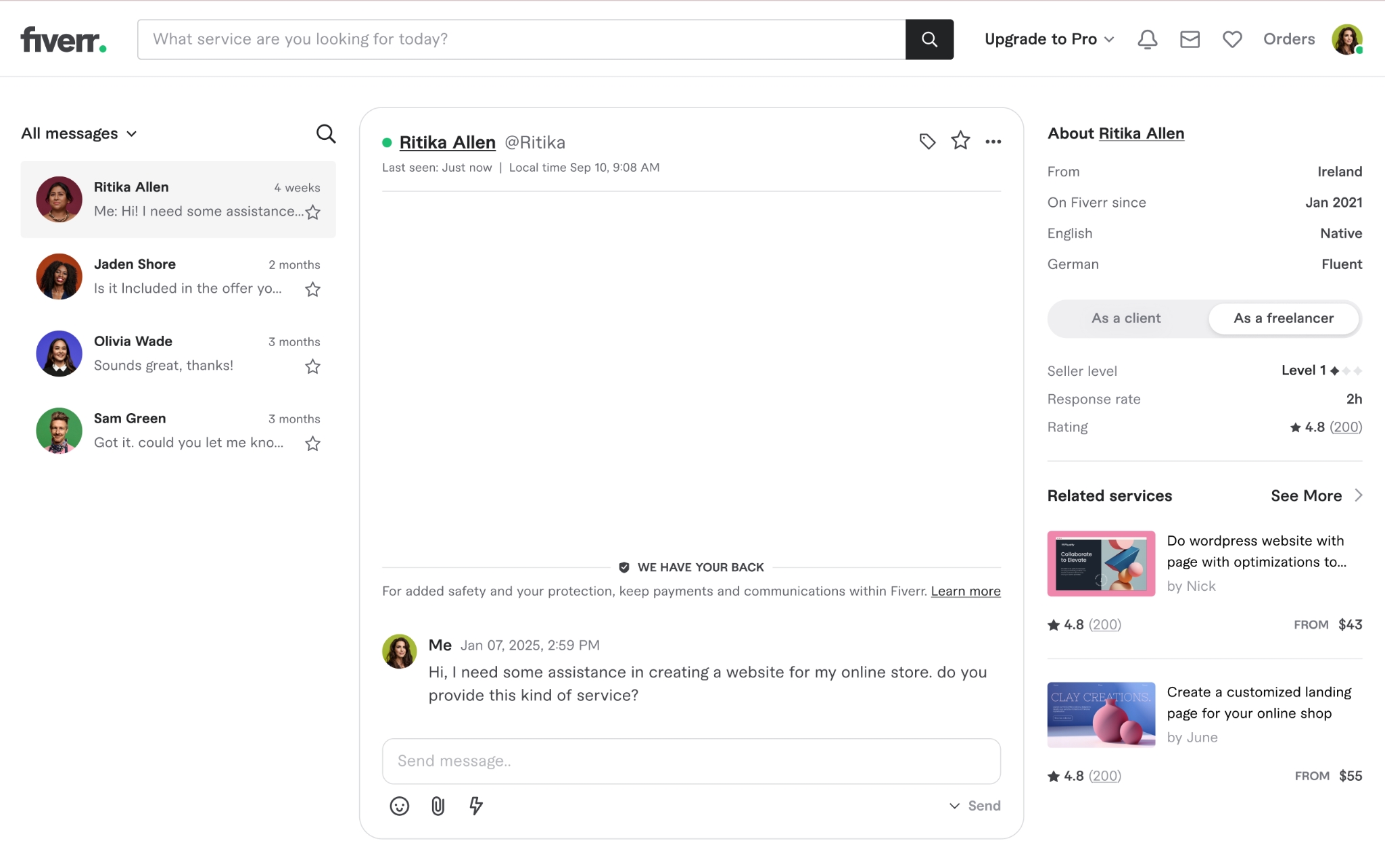The width and height of the screenshot is (1385, 868).
Task: Click the emoji smiley icon
Action: pos(399,806)
